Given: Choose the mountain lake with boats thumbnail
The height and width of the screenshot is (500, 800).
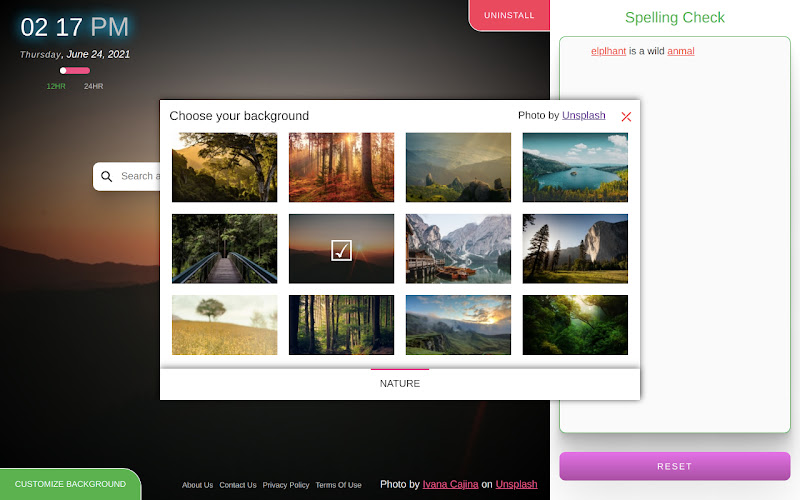Looking at the screenshot, I should pos(458,248).
